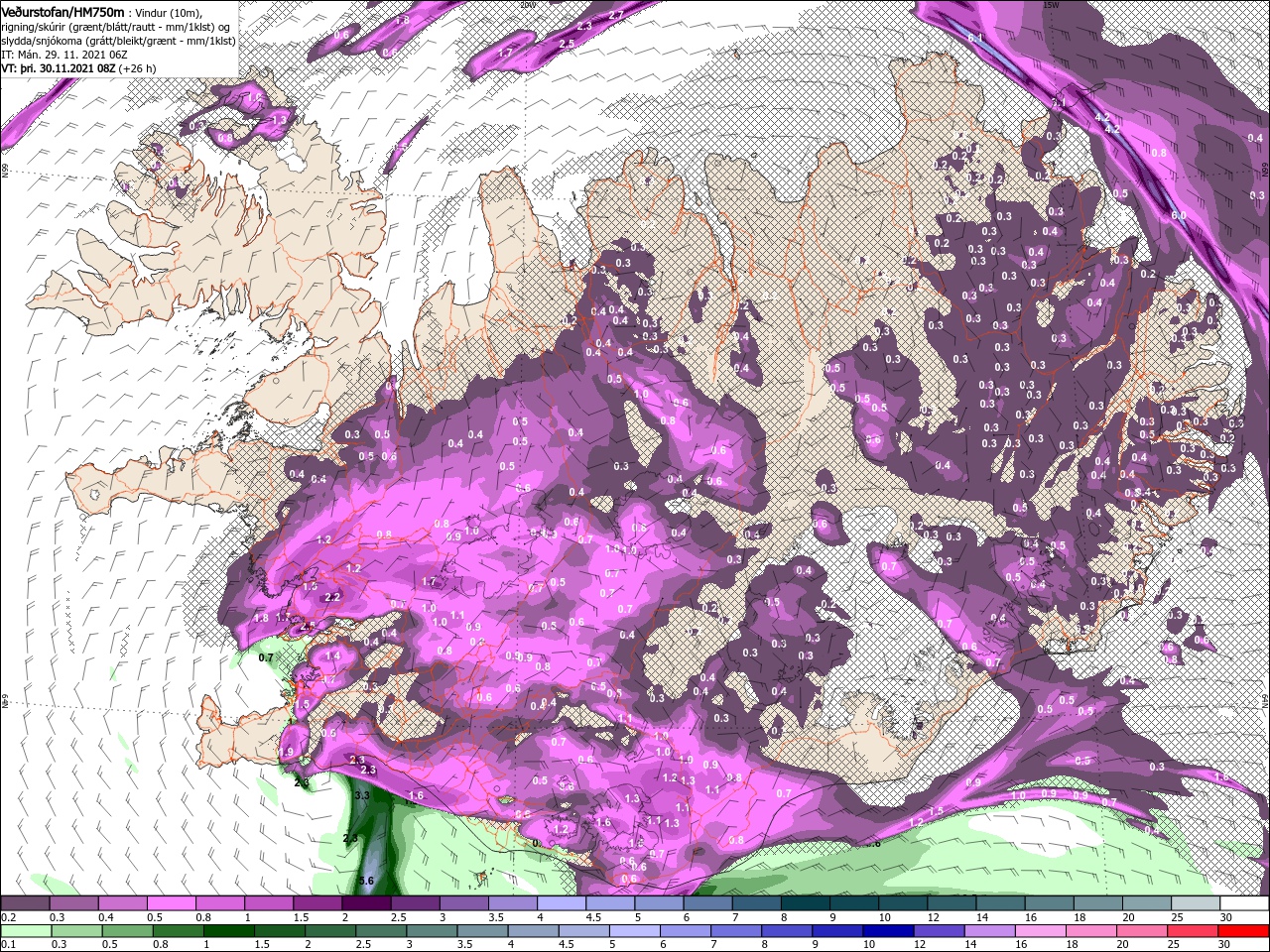Select the lower legend swatch labeled 25
The height and width of the screenshot is (952, 1270).
click(1192, 931)
